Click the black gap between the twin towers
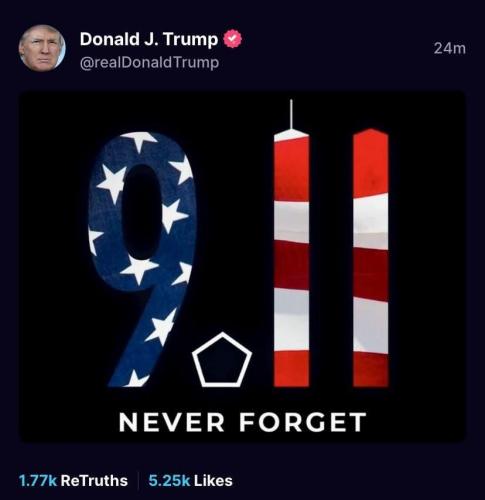This screenshot has height=500, width=485. click(331, 260)
